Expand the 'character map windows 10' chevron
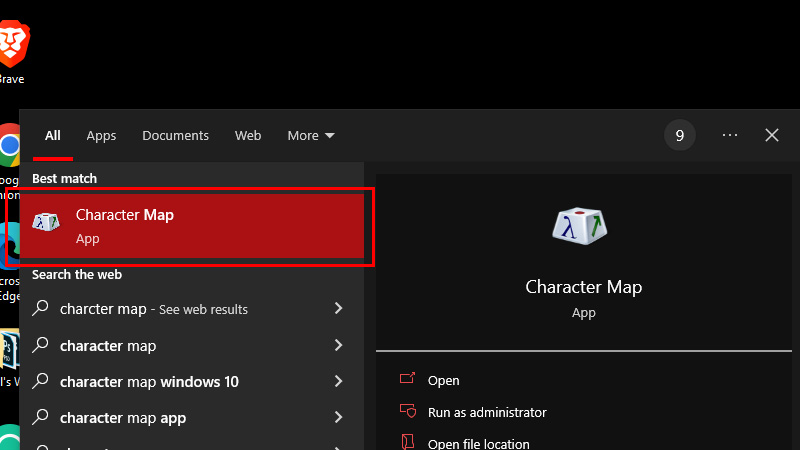Viewport: 800px width, 450px height. (338, 381)
